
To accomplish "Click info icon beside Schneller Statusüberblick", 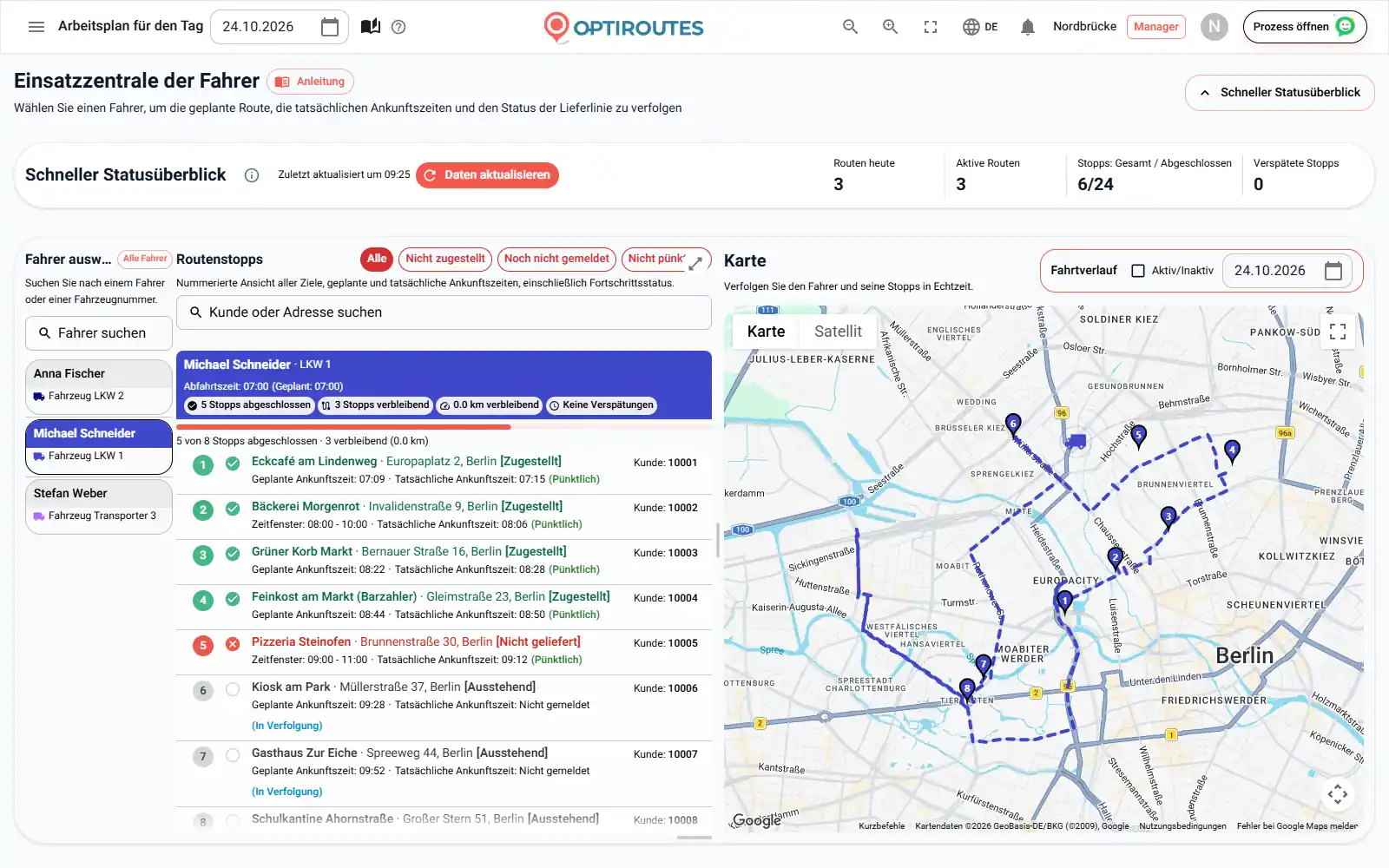I will (252, 175).
